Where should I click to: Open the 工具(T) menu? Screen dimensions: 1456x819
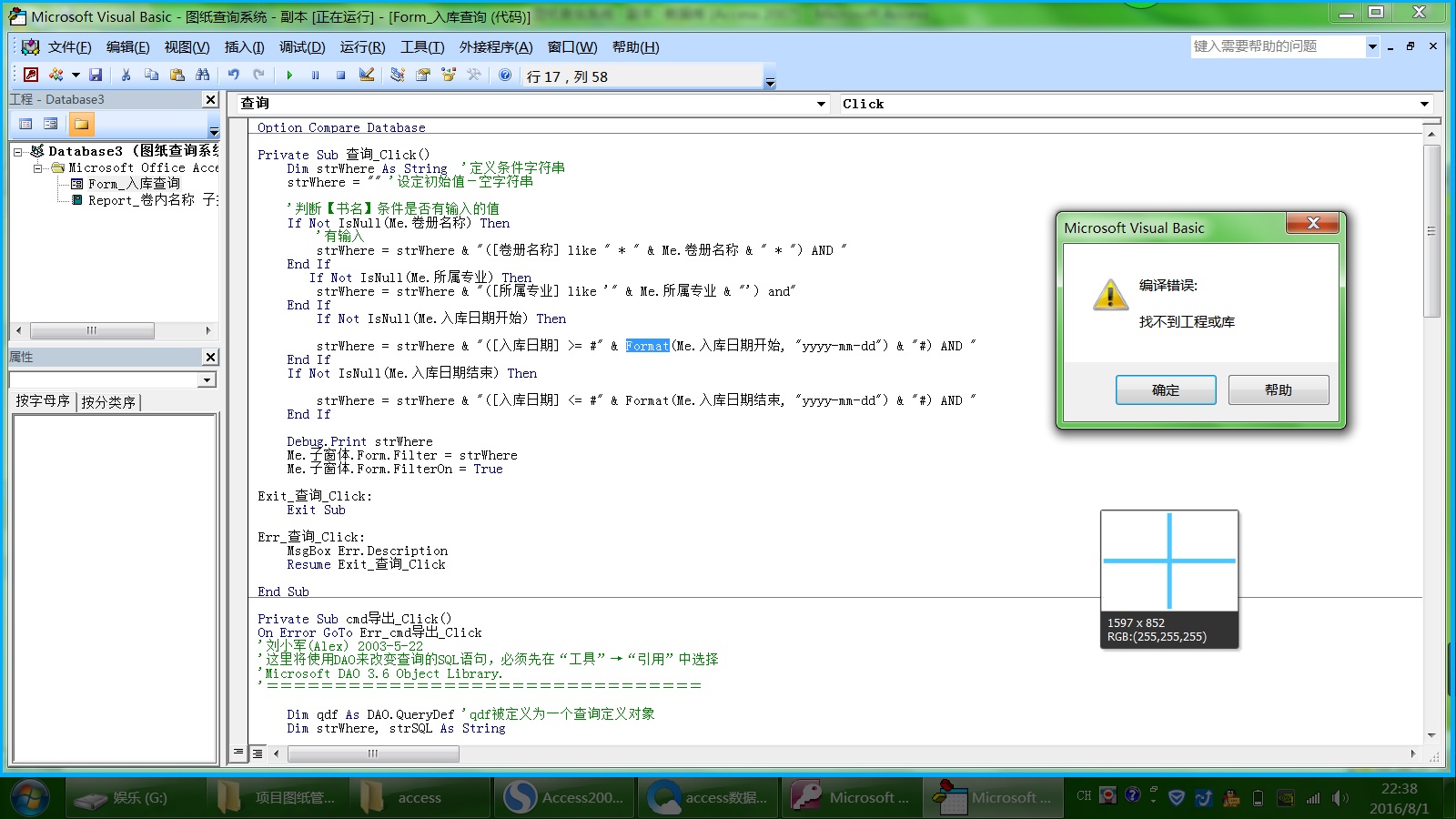(x=422, y=47)
